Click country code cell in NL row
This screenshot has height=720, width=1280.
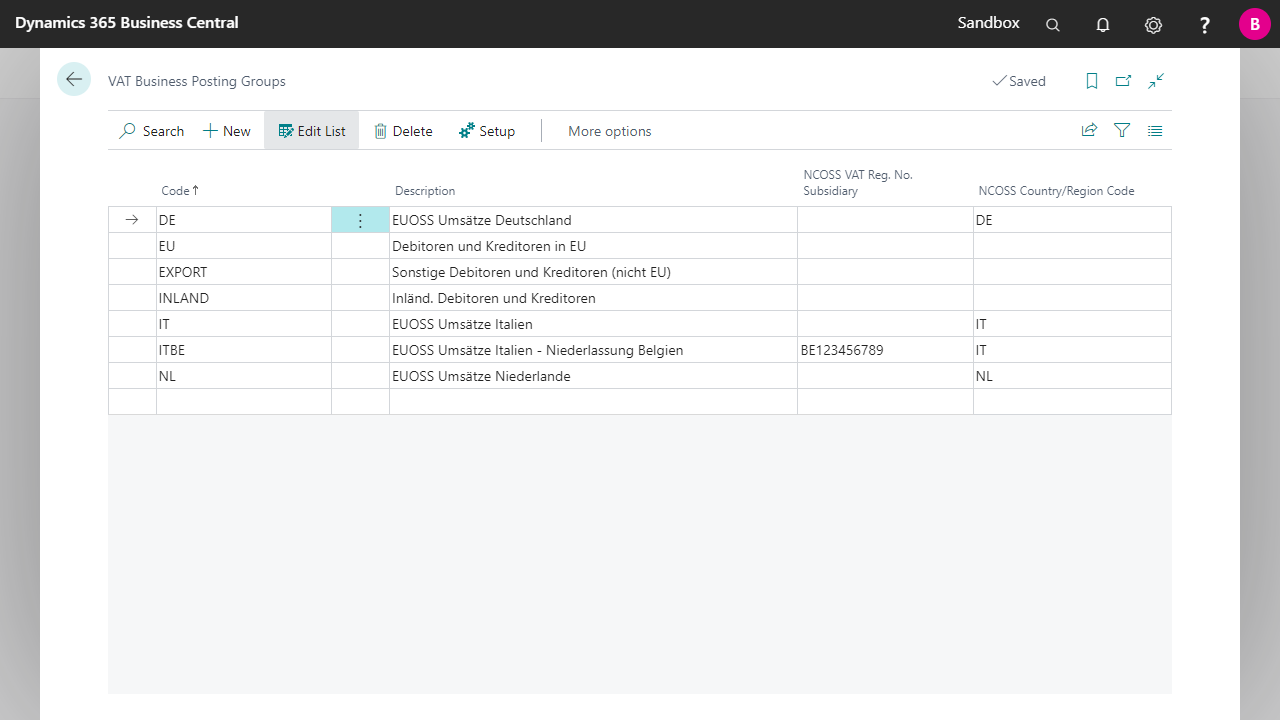coord(1072,376)
